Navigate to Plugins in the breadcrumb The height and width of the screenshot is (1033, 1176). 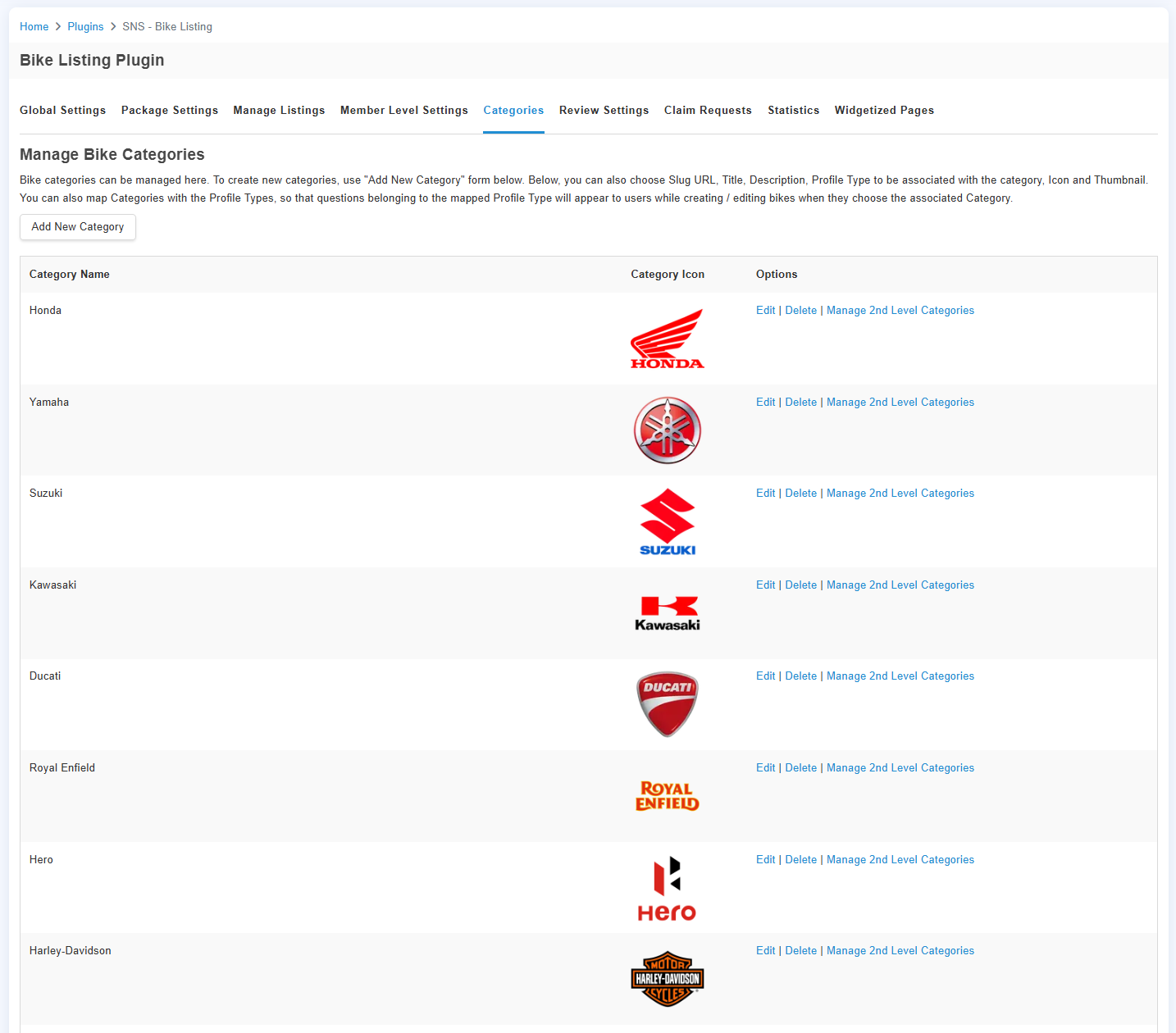[85, 27]
